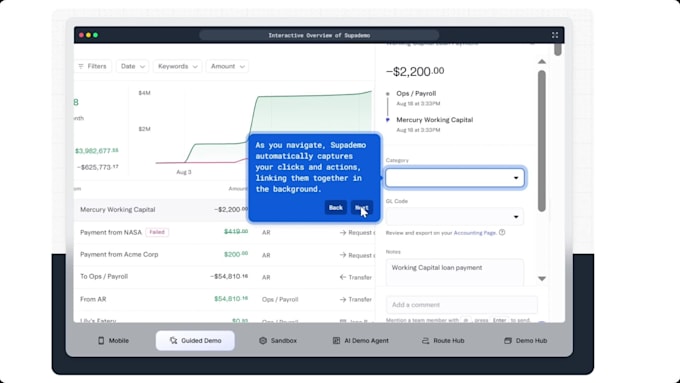Click the Request arrow icon in Acme Corp row
The width and height of the screenshot is (680, 383).
[x=343, y=255]
